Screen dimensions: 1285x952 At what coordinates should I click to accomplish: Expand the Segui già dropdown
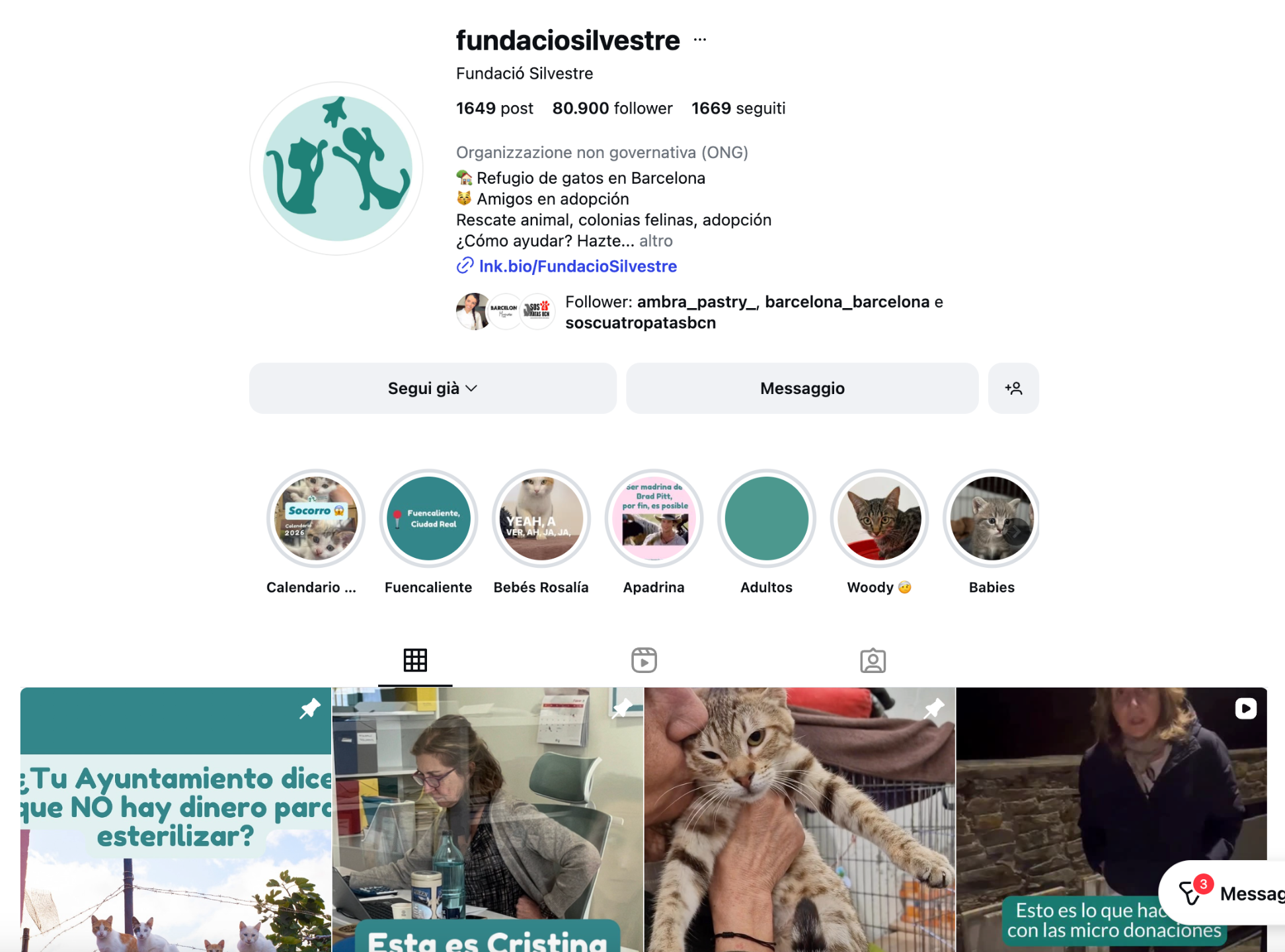pyautogui.click(x=432, y=388)
